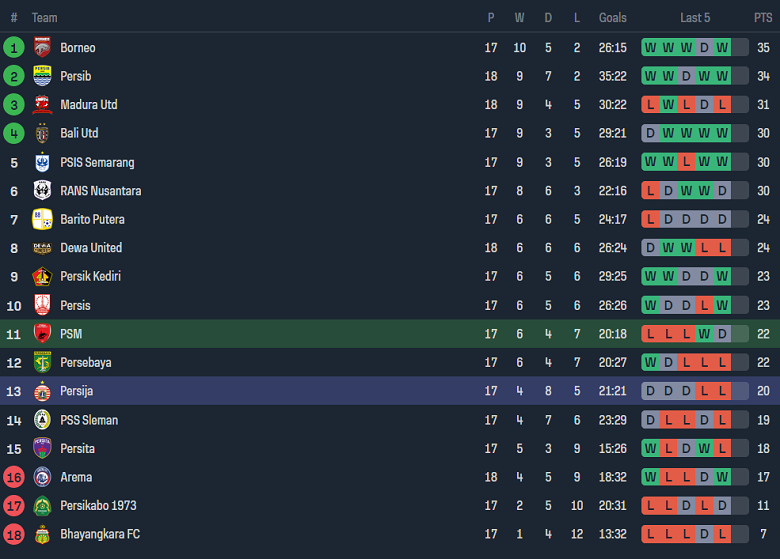This screenshot has width=780, height=559.
Task: Open the Madura Utd crest icon
Action: pyautogui.click(x=42, y=105)
